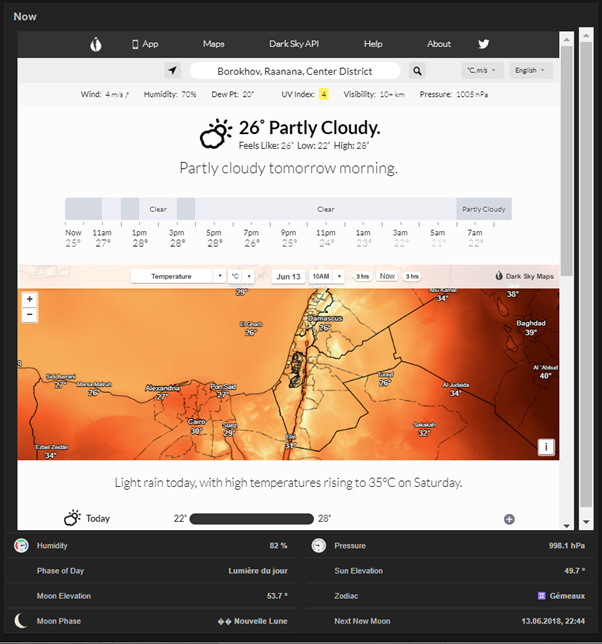Open the Help menu item
Image resolution: width=602 pixels, height=644 pixels.
pyautogui.click(x=373, y=44)
